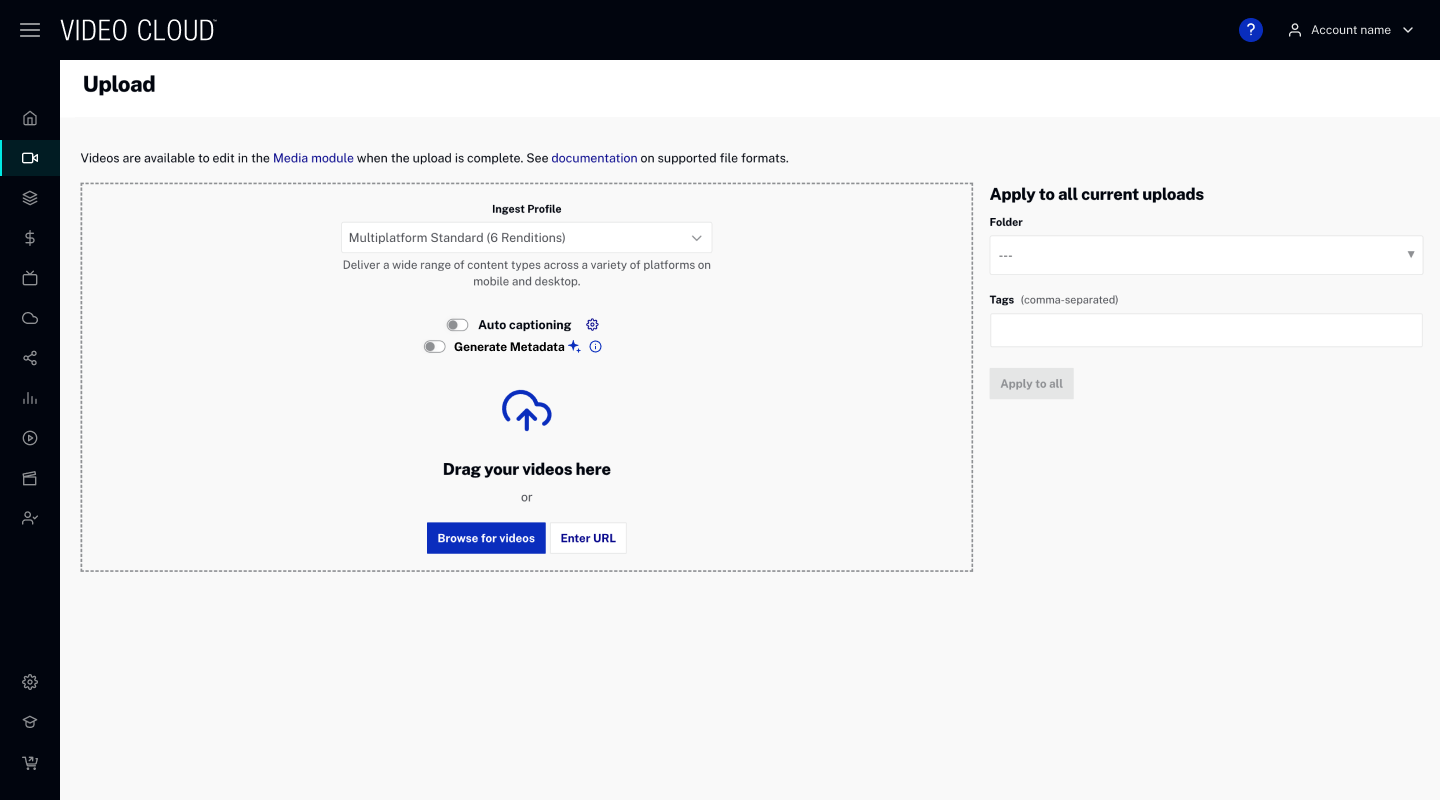The width and height of the screenshot is (1440, 800).
Task: Turn on the Generate Metadata toggle
Action: [434, 347]
